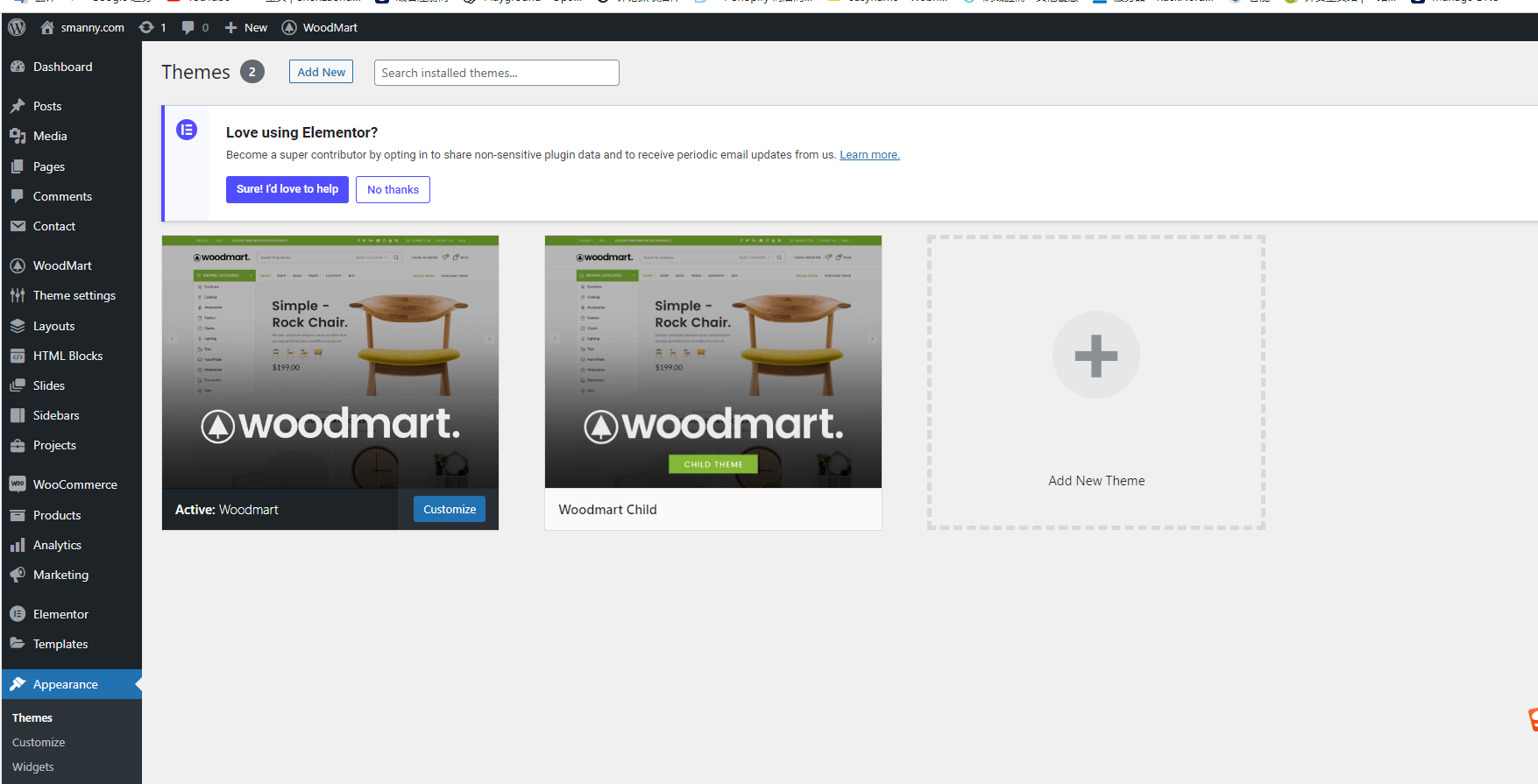
Task: Dismiss with the No thanks button
Action: [x=393, y=189]
